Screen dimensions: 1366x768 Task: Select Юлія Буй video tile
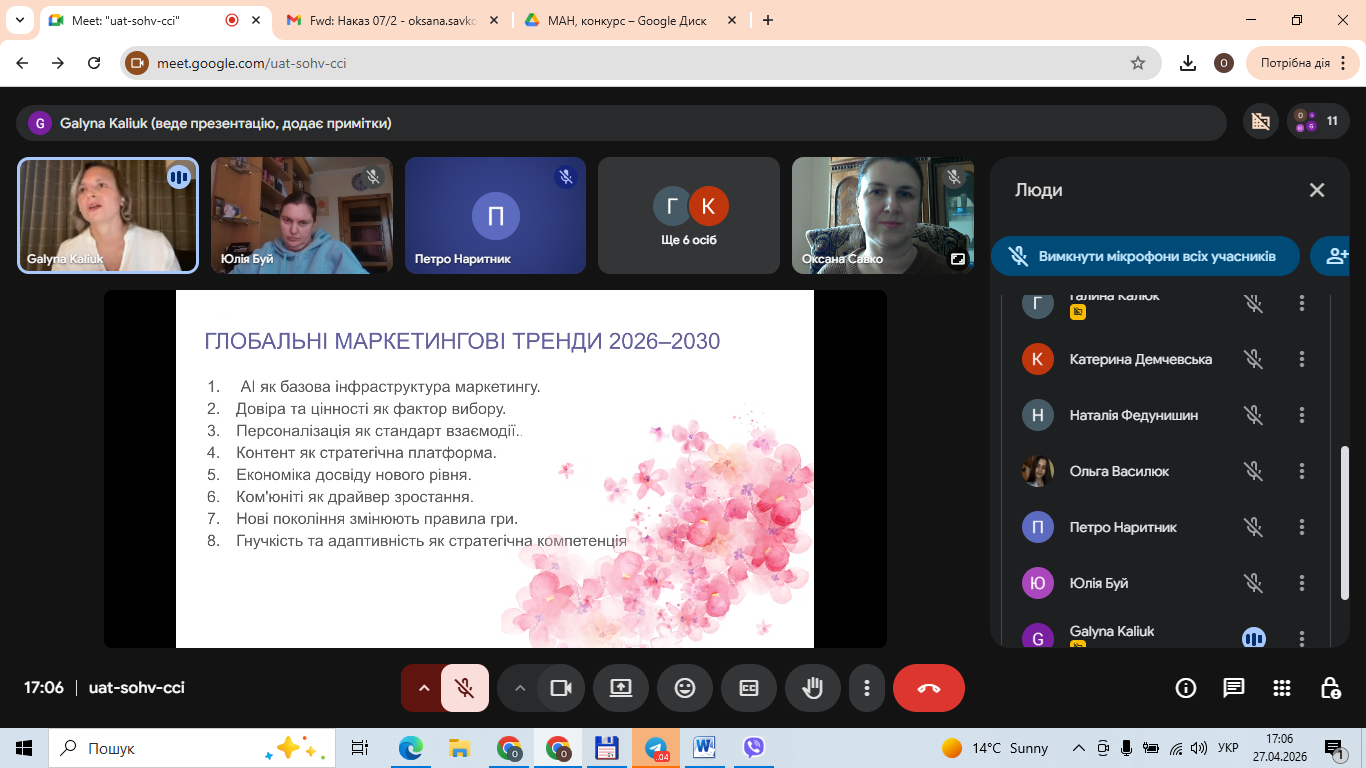point(302,215)
